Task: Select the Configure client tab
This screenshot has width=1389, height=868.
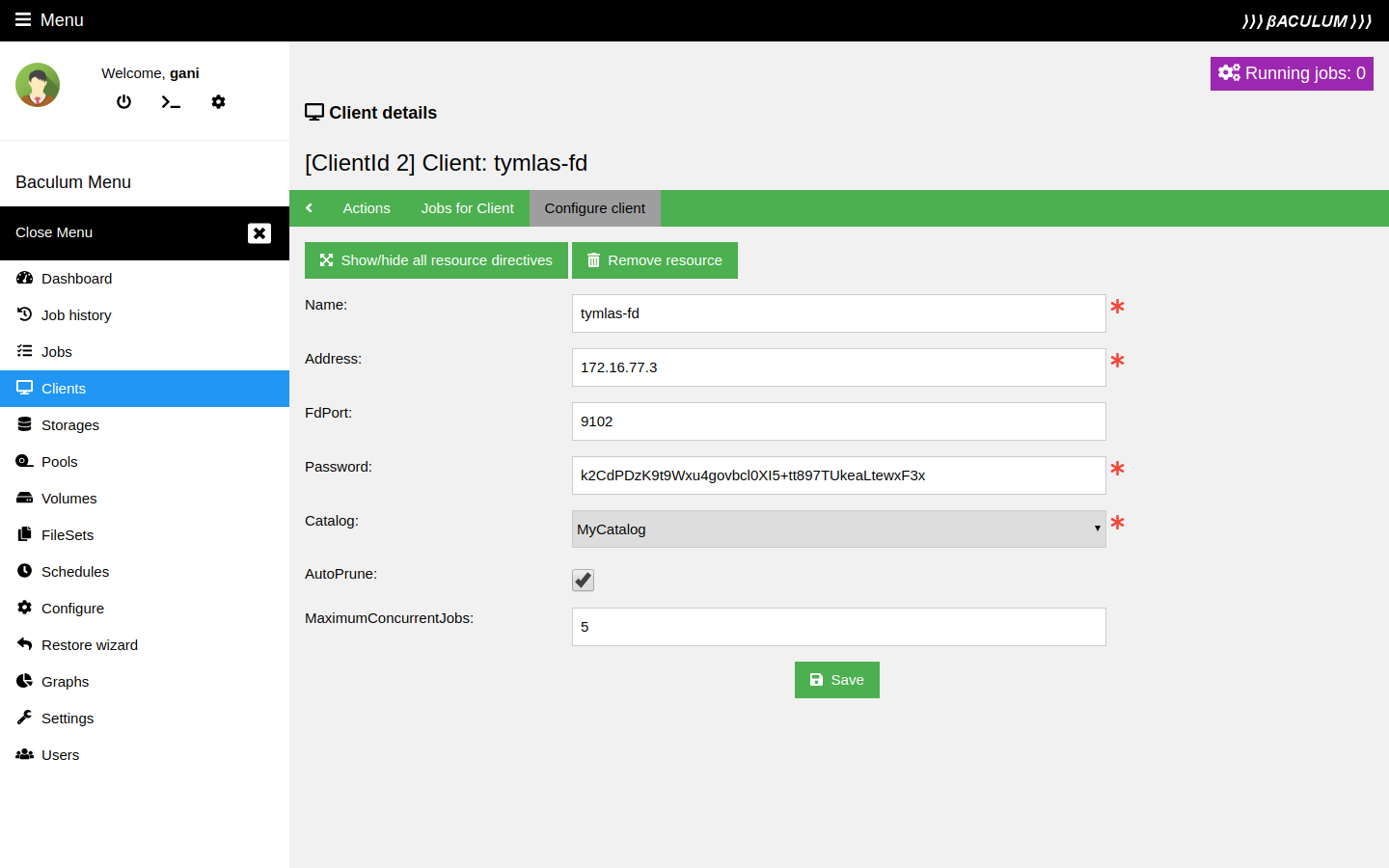Action: click(595, 208)
